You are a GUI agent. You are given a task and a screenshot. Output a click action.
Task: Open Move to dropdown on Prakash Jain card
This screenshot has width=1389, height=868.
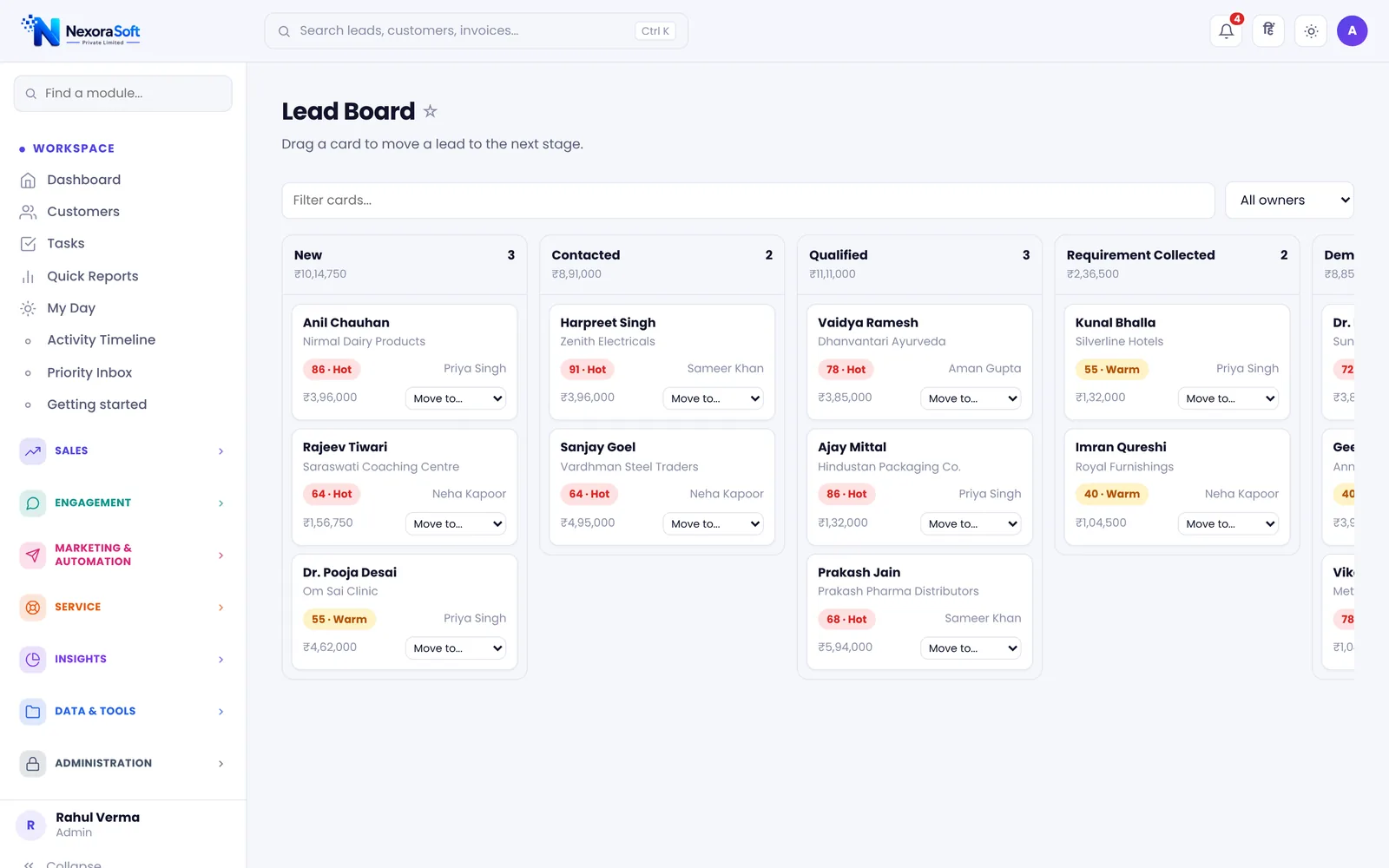[x=971, y=648]
